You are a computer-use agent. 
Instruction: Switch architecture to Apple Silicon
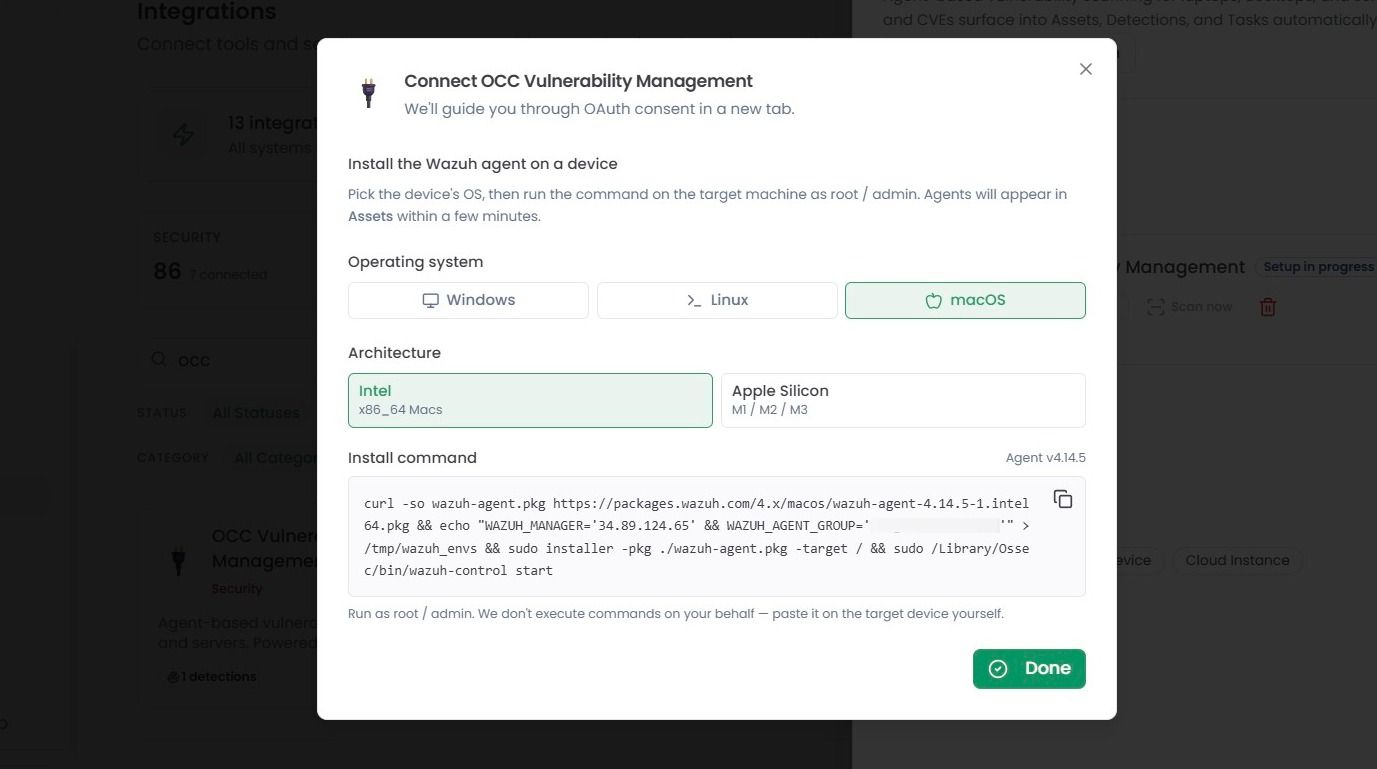(903, 400)
